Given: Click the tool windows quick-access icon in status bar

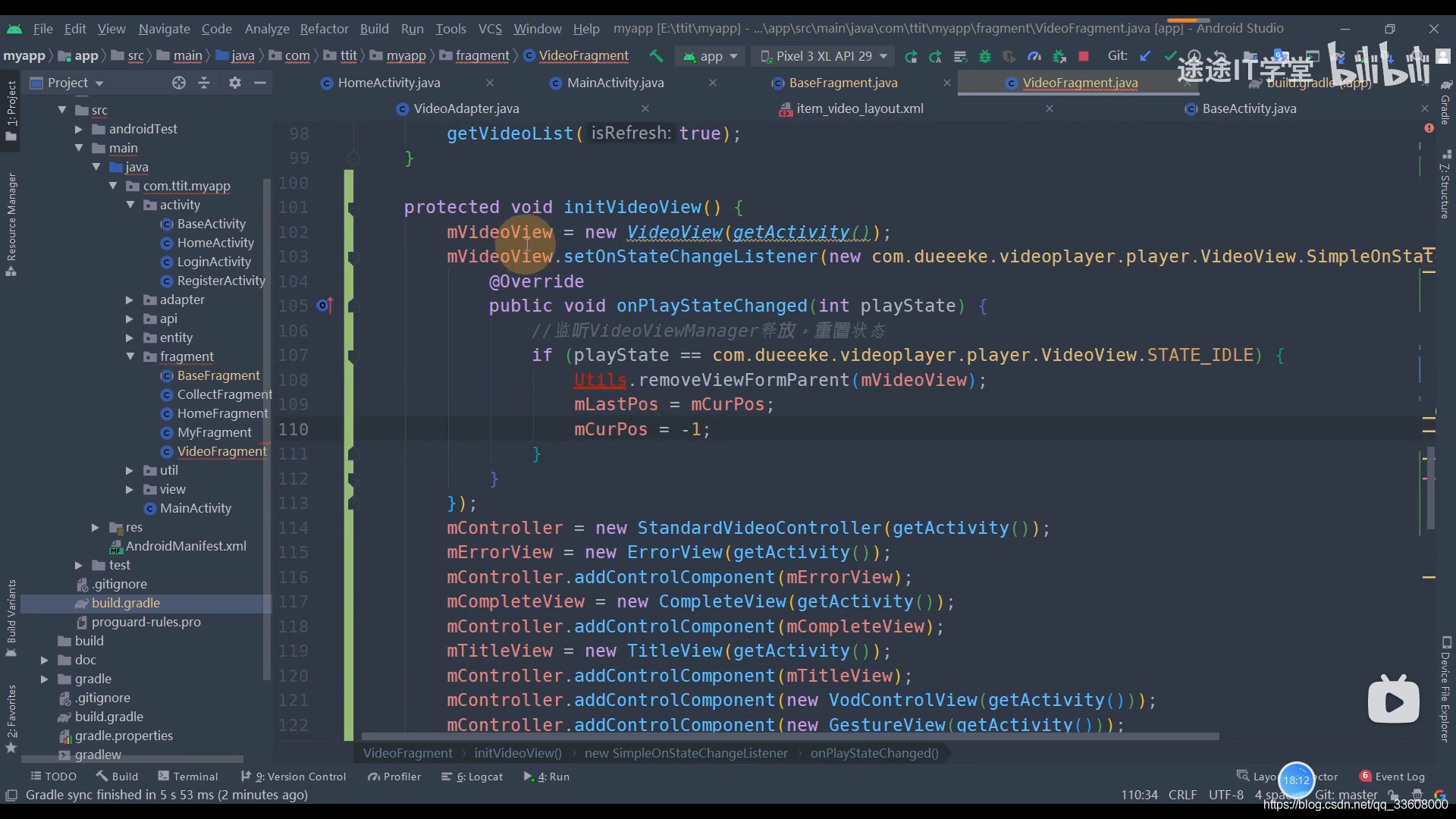Looking at the screenshot, I should click(11, 795).
